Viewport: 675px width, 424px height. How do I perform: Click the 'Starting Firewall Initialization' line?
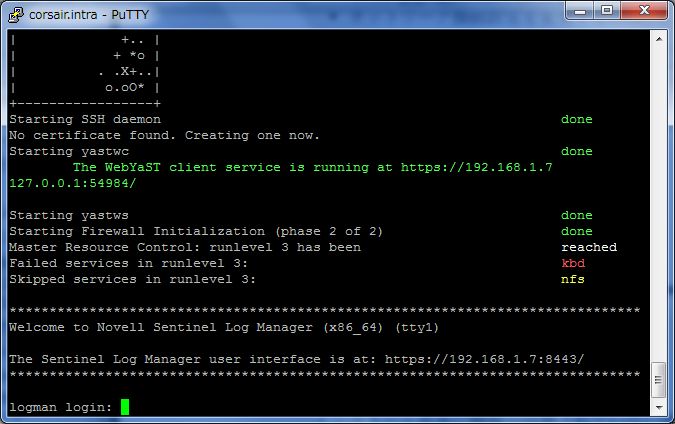(196, 231)
